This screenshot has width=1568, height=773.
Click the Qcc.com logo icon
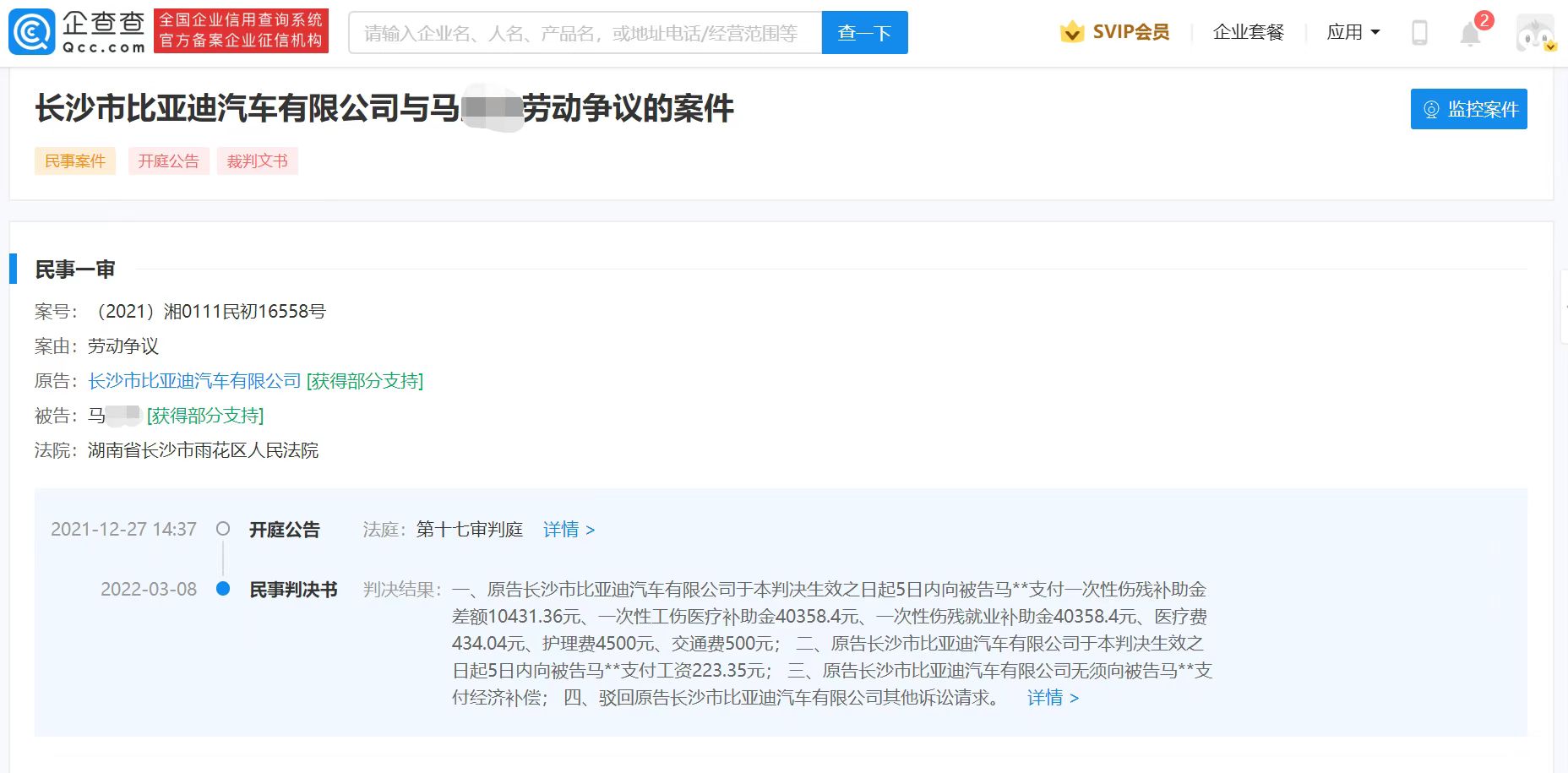click(32, 32)
